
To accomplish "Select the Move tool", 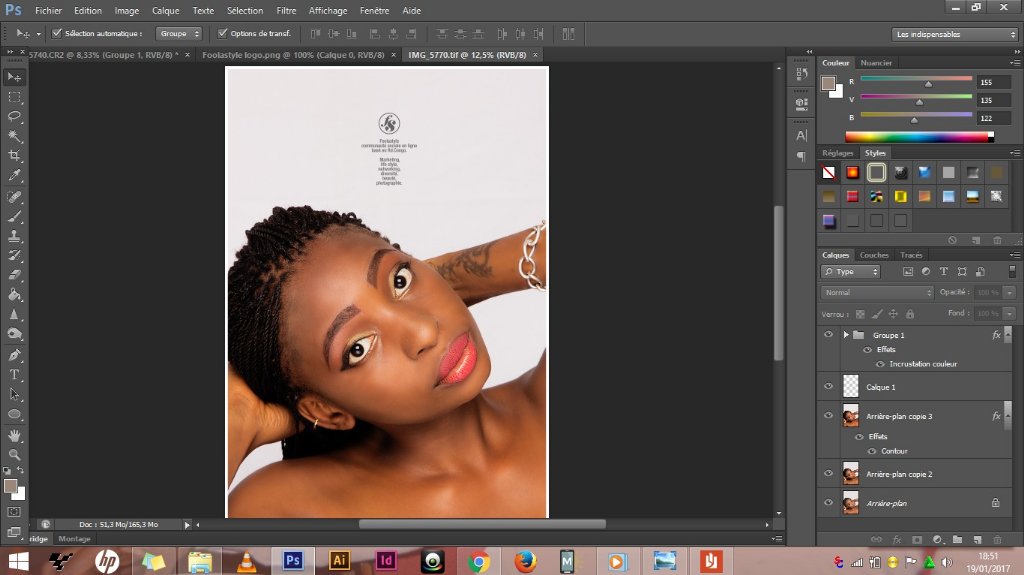I will [14, 77].
